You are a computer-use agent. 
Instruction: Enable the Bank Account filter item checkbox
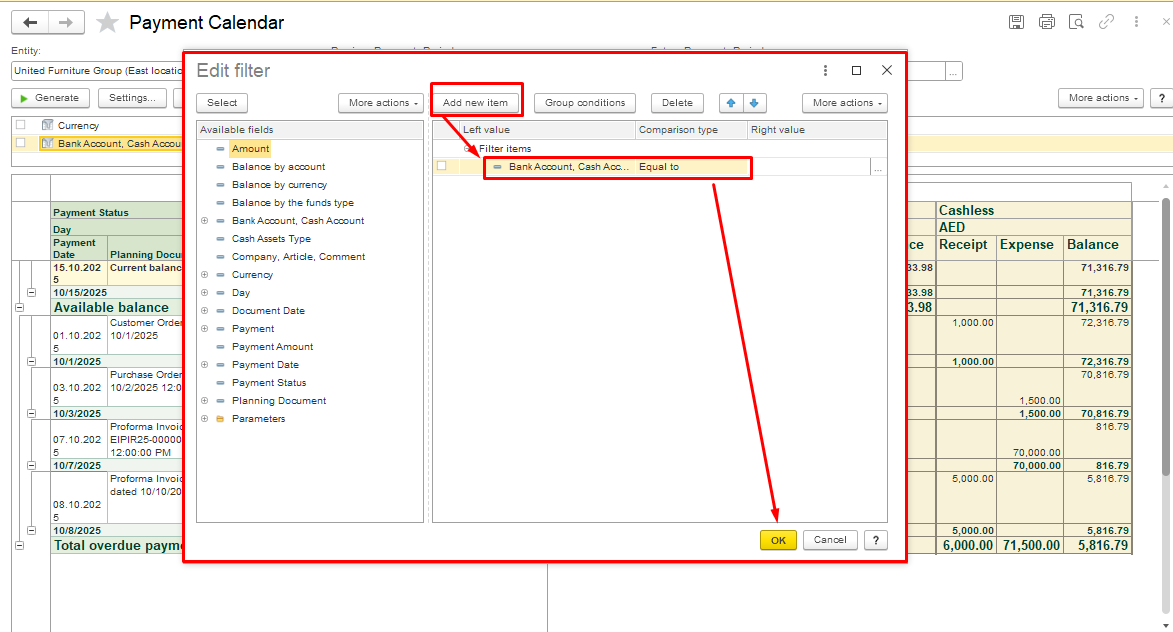click(x=442, y=167)
